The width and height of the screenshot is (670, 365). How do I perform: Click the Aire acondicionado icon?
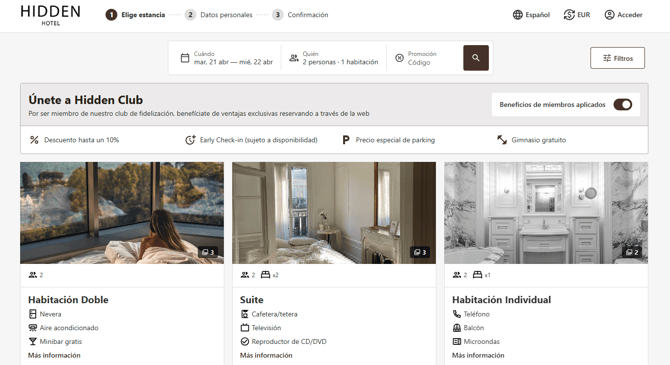coord(32,328)
